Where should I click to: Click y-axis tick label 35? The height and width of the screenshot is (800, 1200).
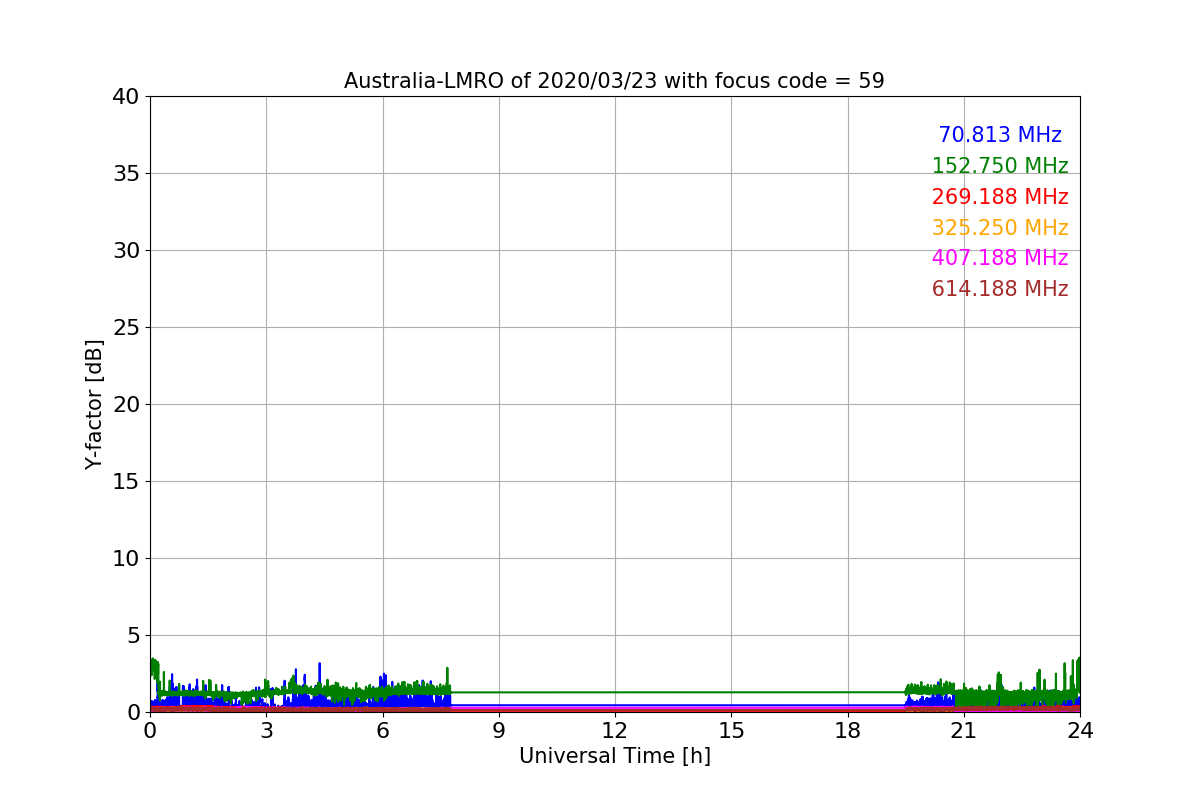tap(126, 174)
